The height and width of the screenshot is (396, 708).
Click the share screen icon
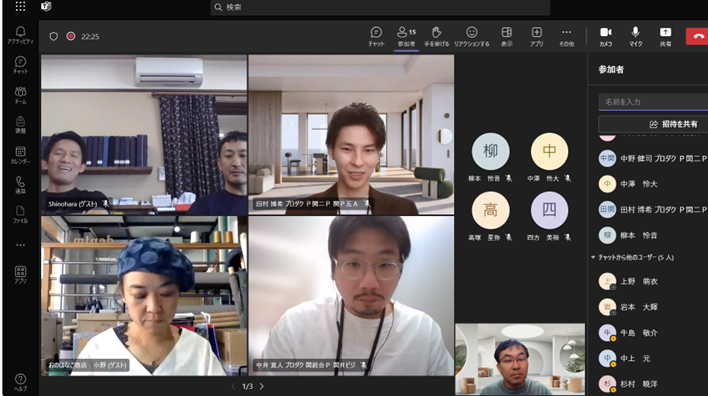(x=666, y=37)
